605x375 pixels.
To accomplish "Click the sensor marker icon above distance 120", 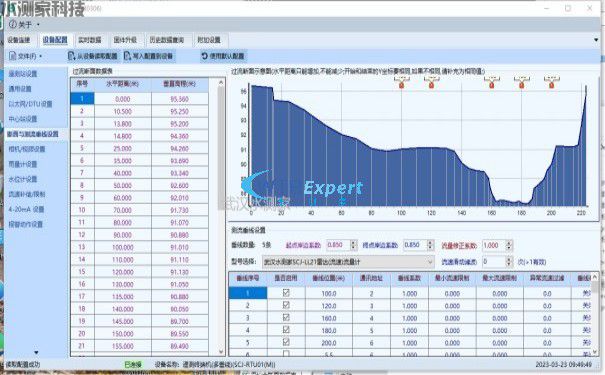I will pyautogui.click(x=431, y=82).
